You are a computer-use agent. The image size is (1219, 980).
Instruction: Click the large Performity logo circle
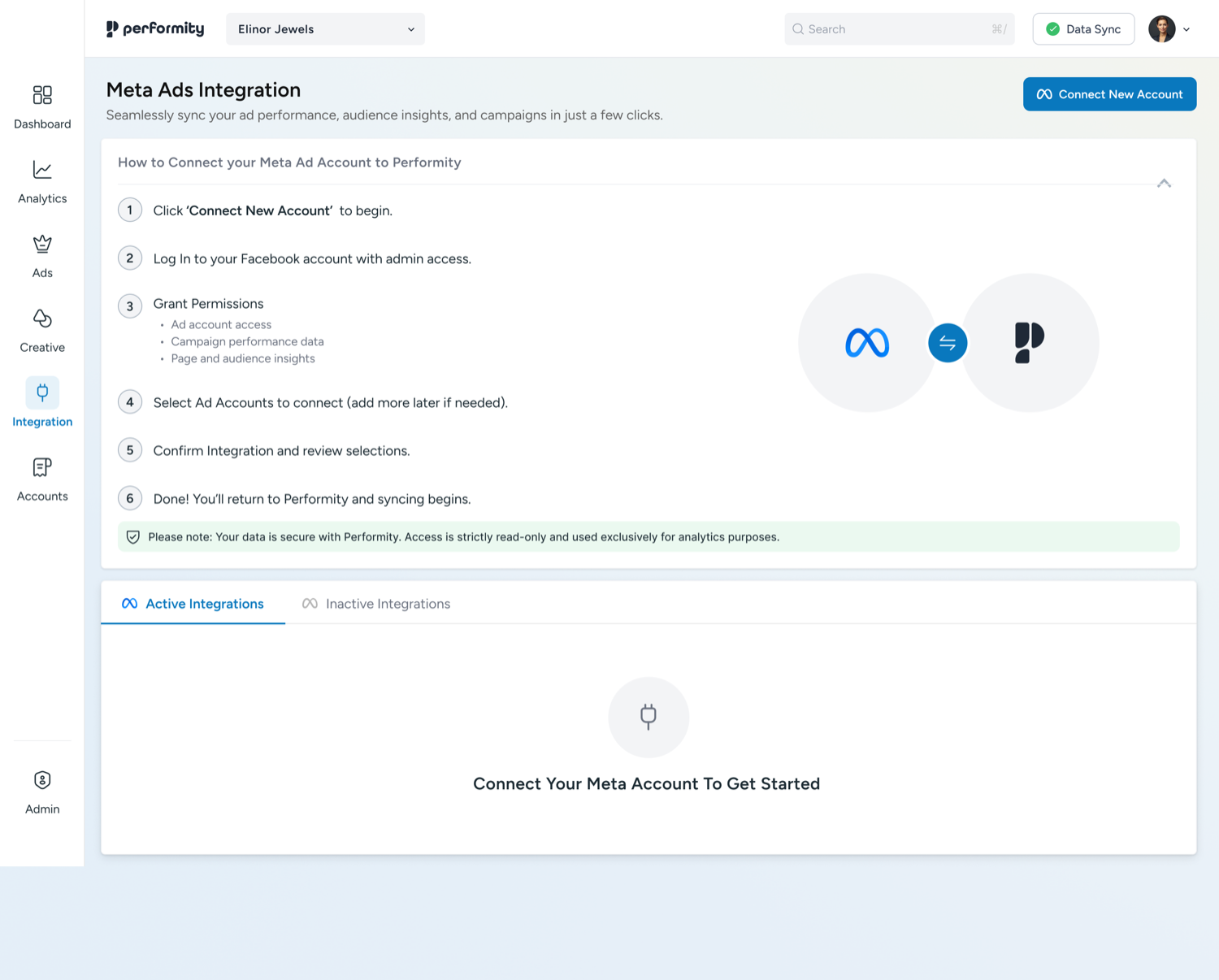click(1030, 343)
